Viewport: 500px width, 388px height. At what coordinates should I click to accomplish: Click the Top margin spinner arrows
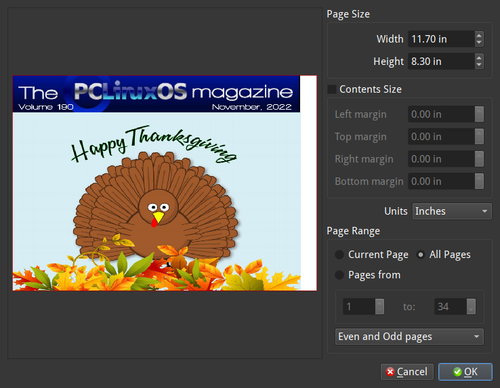point(479,137)
